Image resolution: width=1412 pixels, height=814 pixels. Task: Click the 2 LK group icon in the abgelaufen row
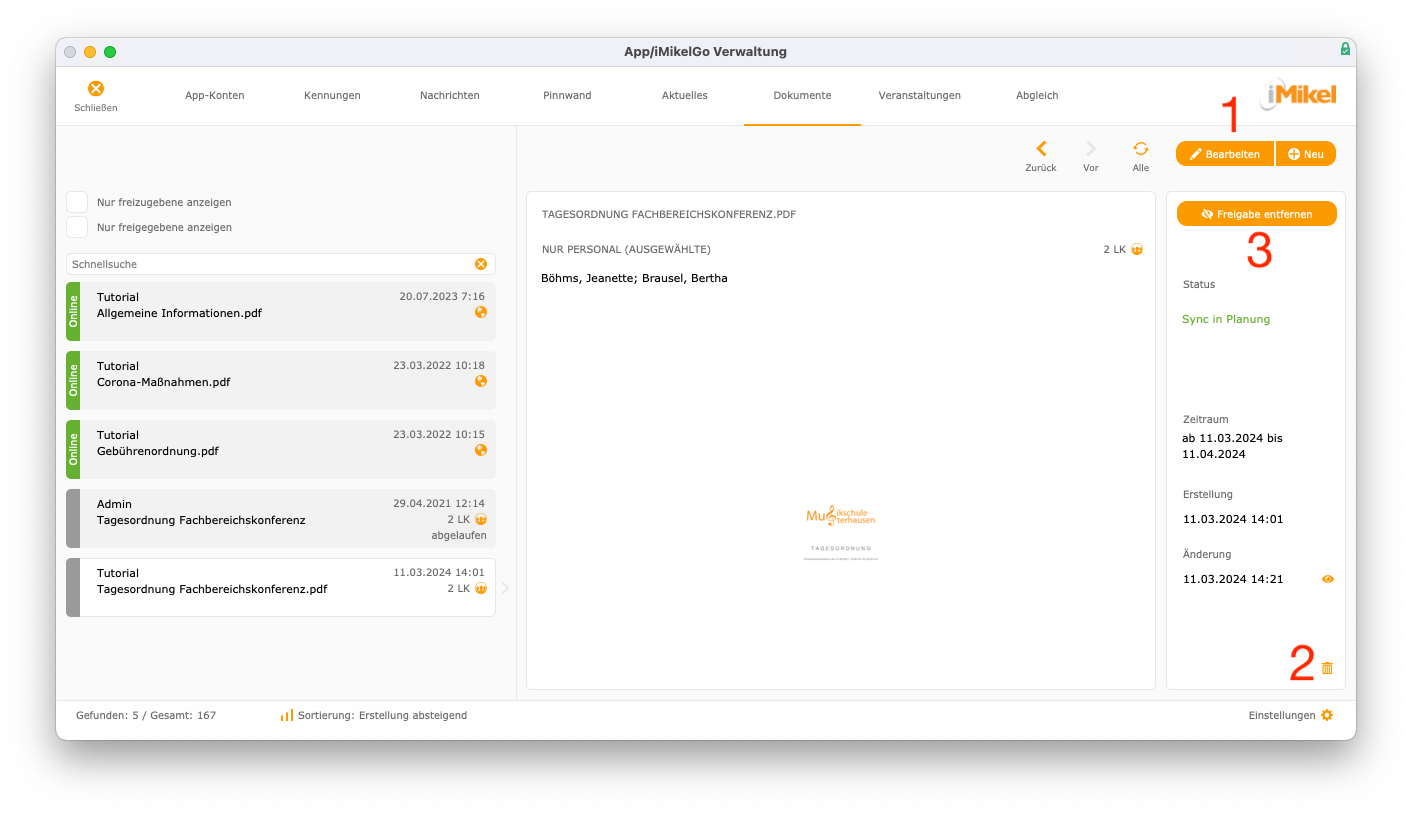coord(481,520)
